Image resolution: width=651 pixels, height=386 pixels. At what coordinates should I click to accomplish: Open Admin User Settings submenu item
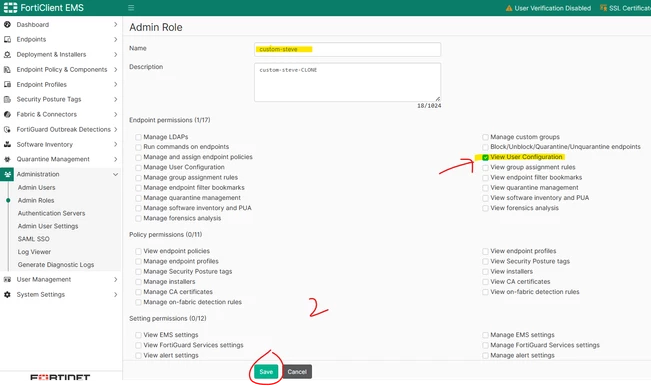48,226
